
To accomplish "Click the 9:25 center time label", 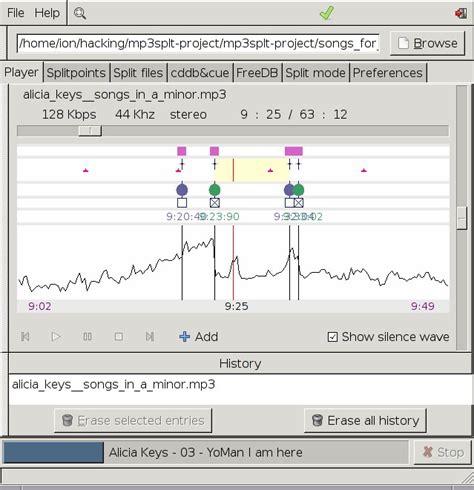I will tap(236, 306).
